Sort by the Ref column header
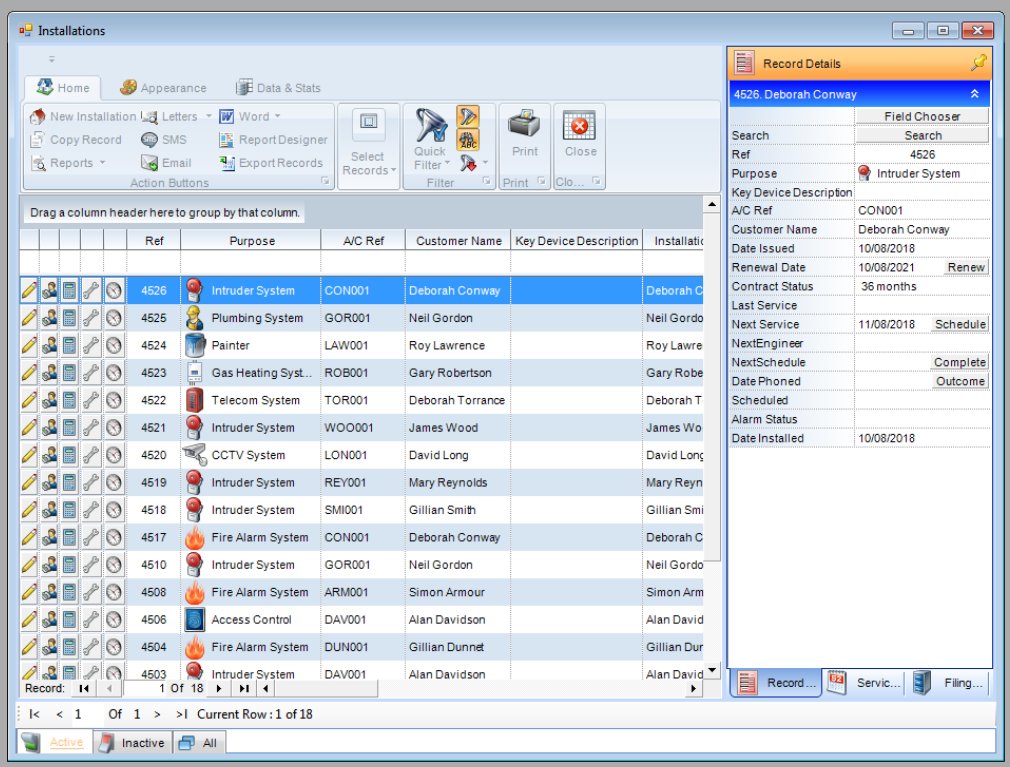1010x767 pixels. pyautogui.click(x=153, y=241)
